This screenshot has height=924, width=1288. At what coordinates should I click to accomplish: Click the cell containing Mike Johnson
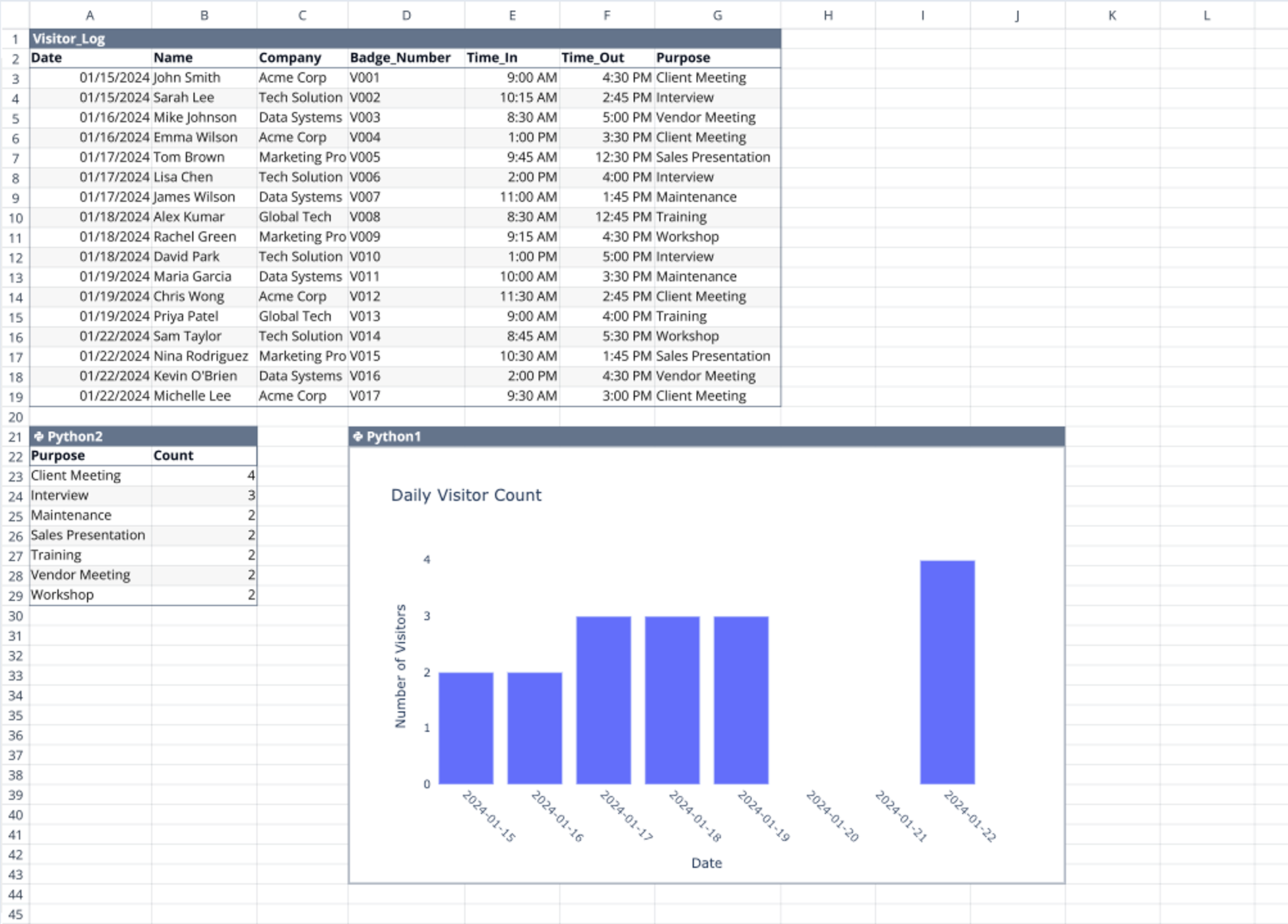click(x=204, y=117)
